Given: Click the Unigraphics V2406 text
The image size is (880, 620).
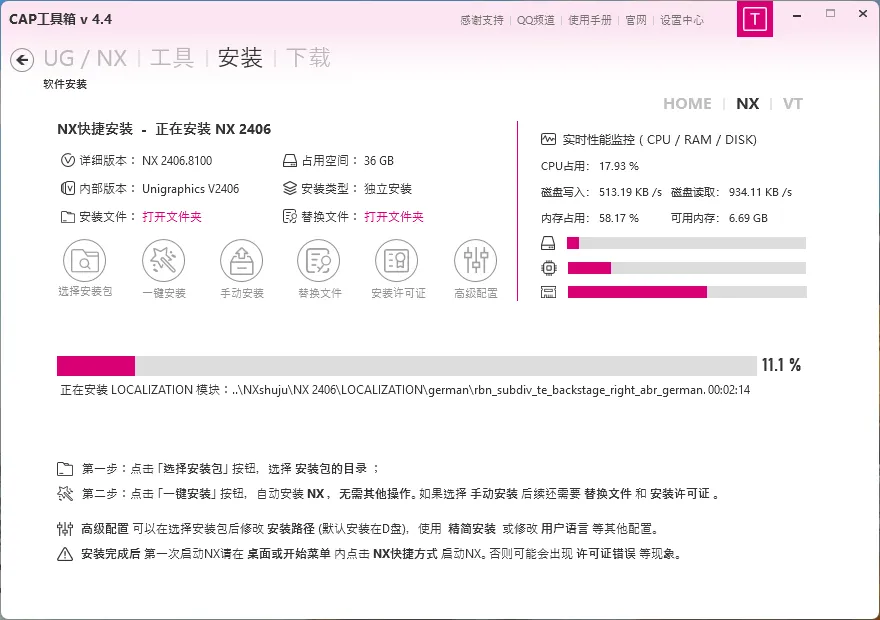Looking at the screenshot, I should [x=190, y=189].
